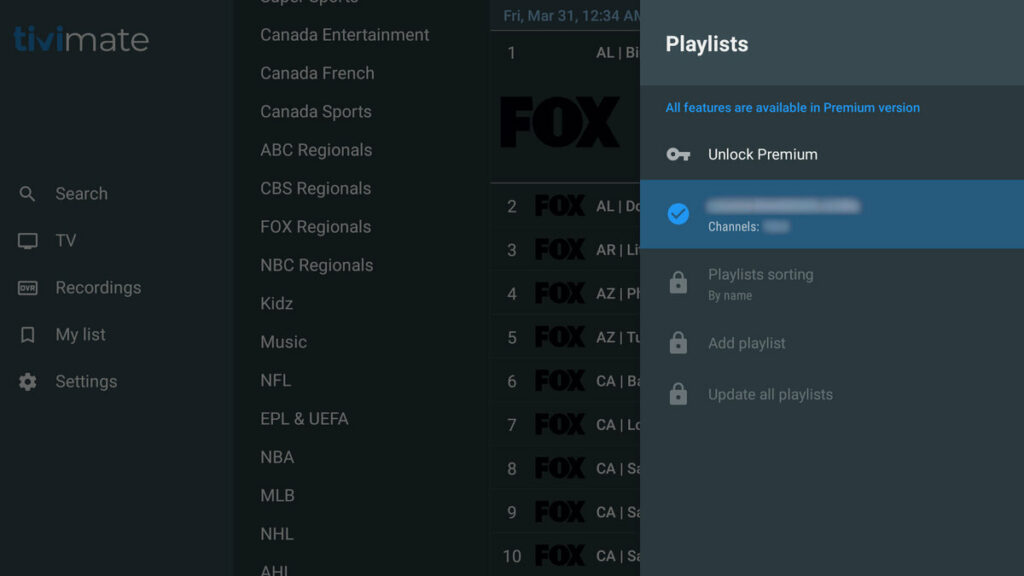Click the FOX logo on channel 6
Viewport: 1024px width, 576px height.
pos(560,381)
